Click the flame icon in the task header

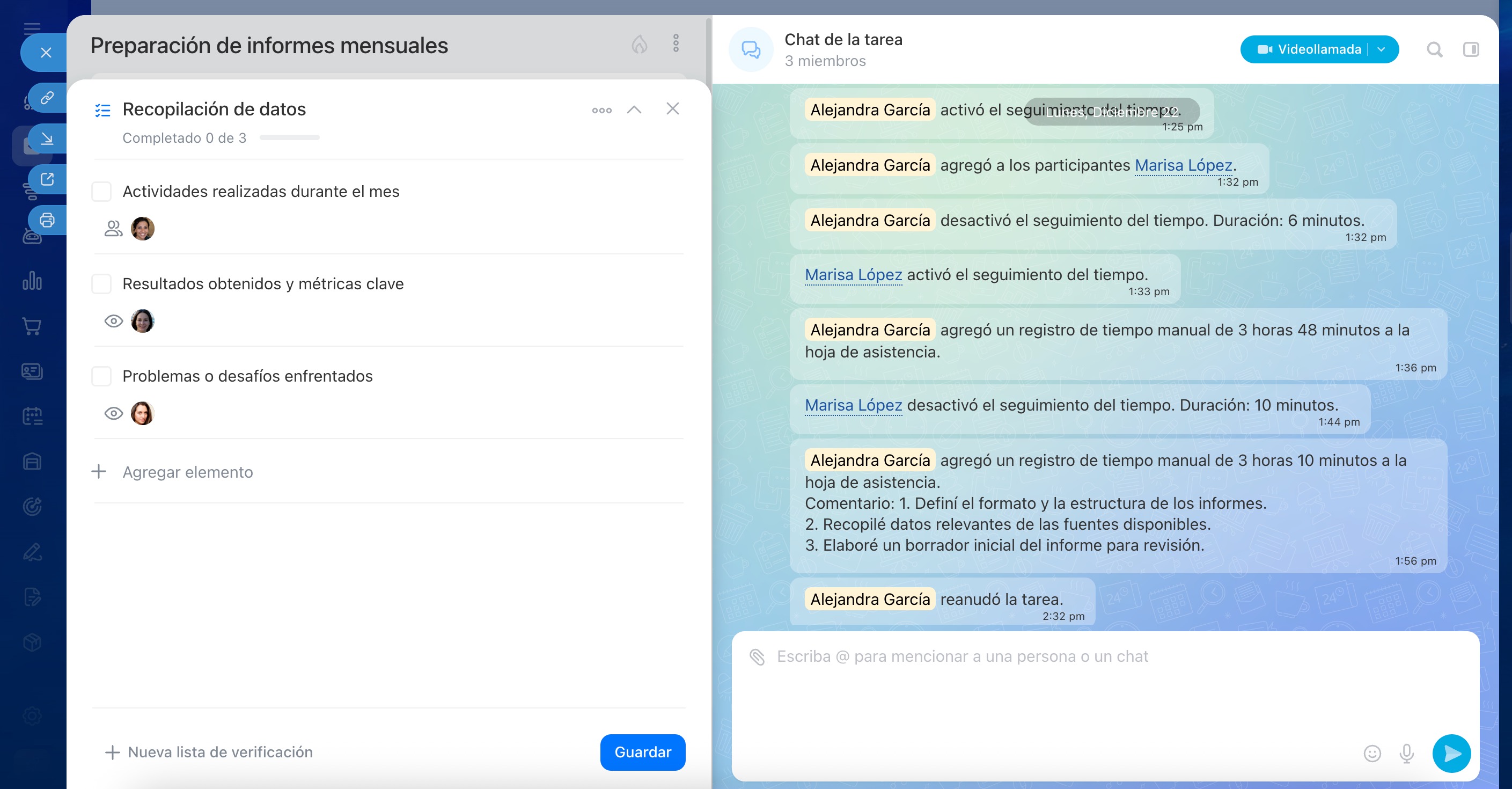tap(640, 44)
